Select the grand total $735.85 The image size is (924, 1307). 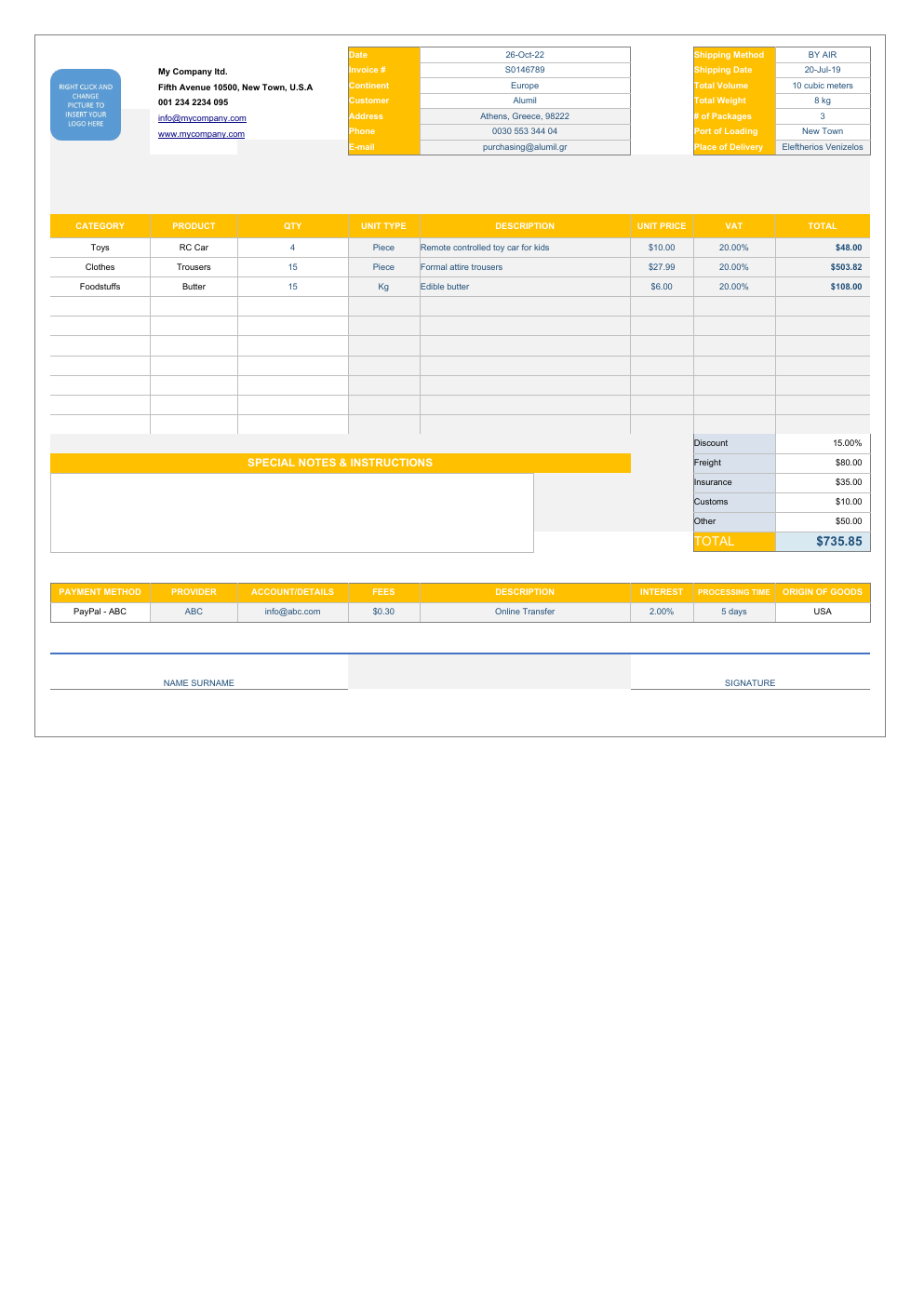pos(823,541)
